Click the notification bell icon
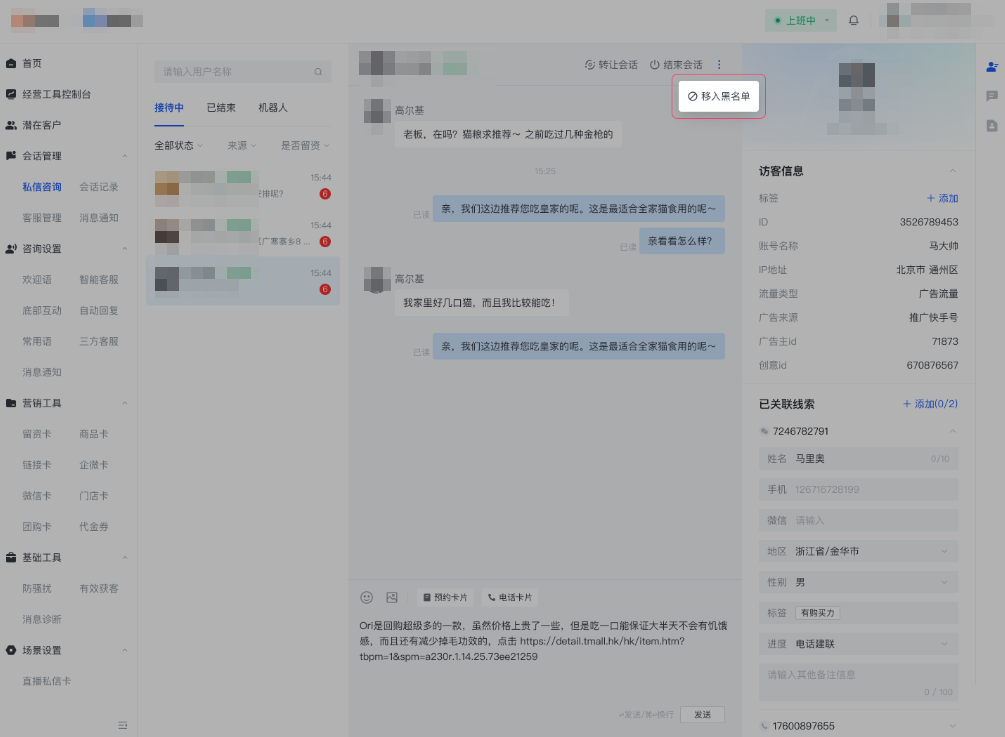 853,20
